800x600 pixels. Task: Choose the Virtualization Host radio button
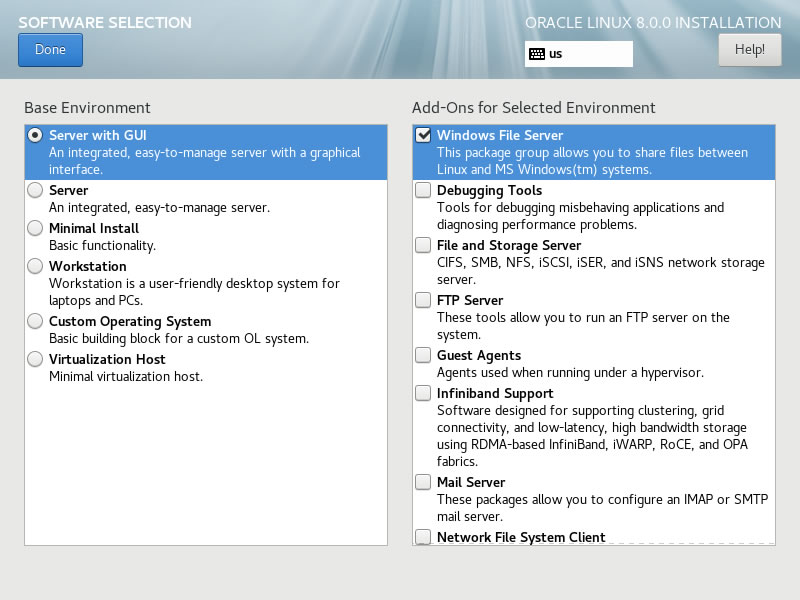(x=35, y=359)
